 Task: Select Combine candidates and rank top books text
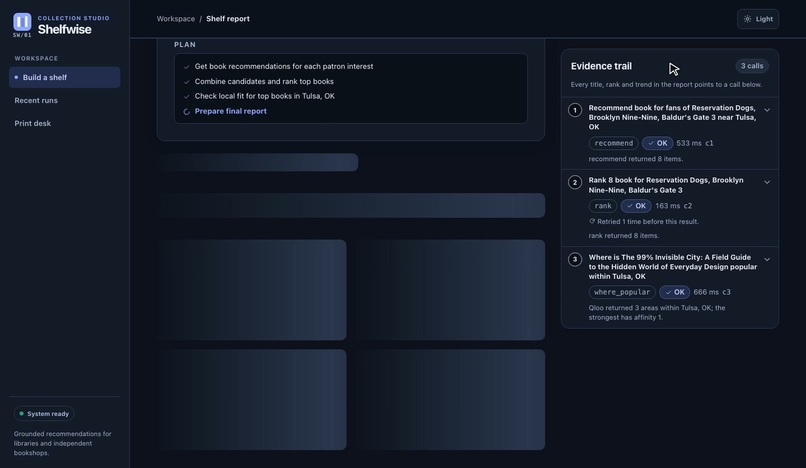tap(264, 81)
